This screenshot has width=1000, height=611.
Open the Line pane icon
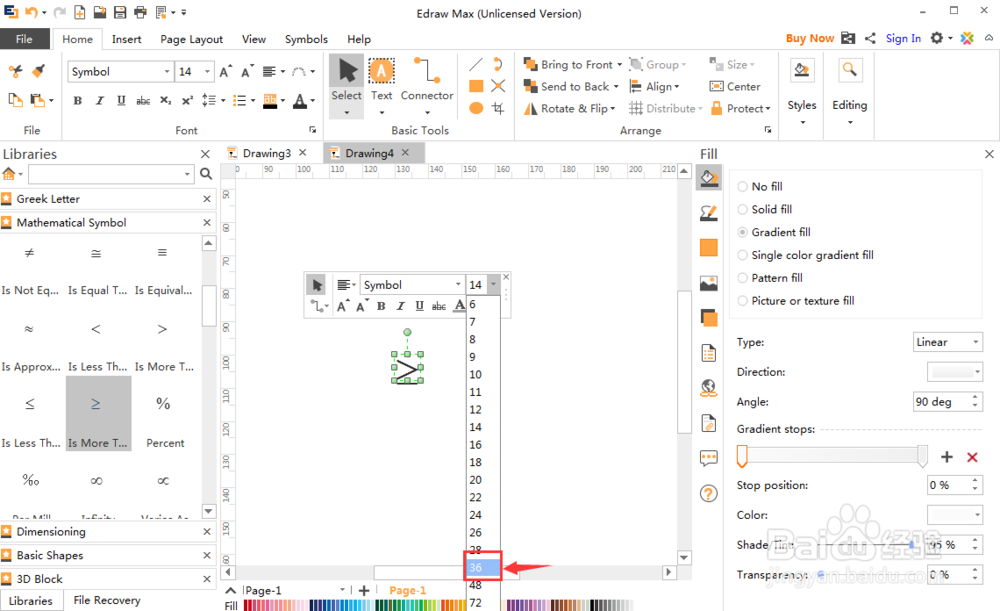709,212
